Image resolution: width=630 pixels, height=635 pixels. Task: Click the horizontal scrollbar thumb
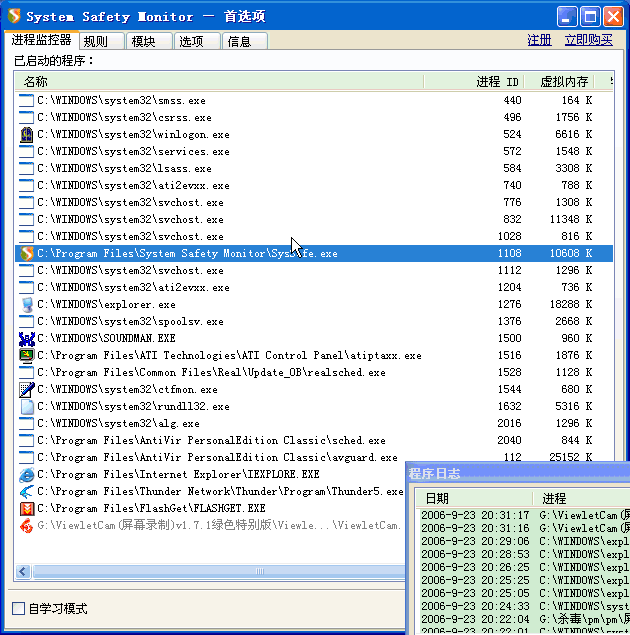click(219, 571)
